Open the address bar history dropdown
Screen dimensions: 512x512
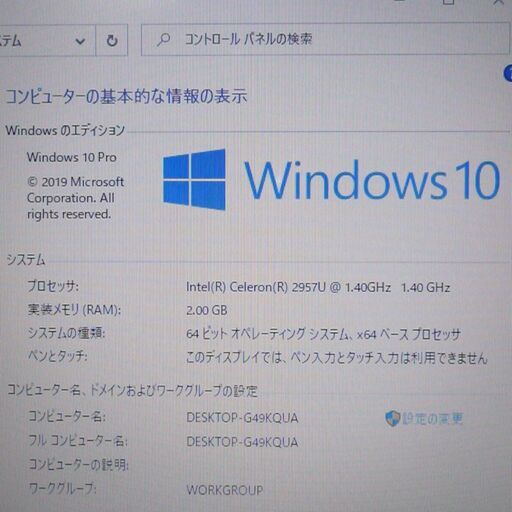(x=80, y=41)
